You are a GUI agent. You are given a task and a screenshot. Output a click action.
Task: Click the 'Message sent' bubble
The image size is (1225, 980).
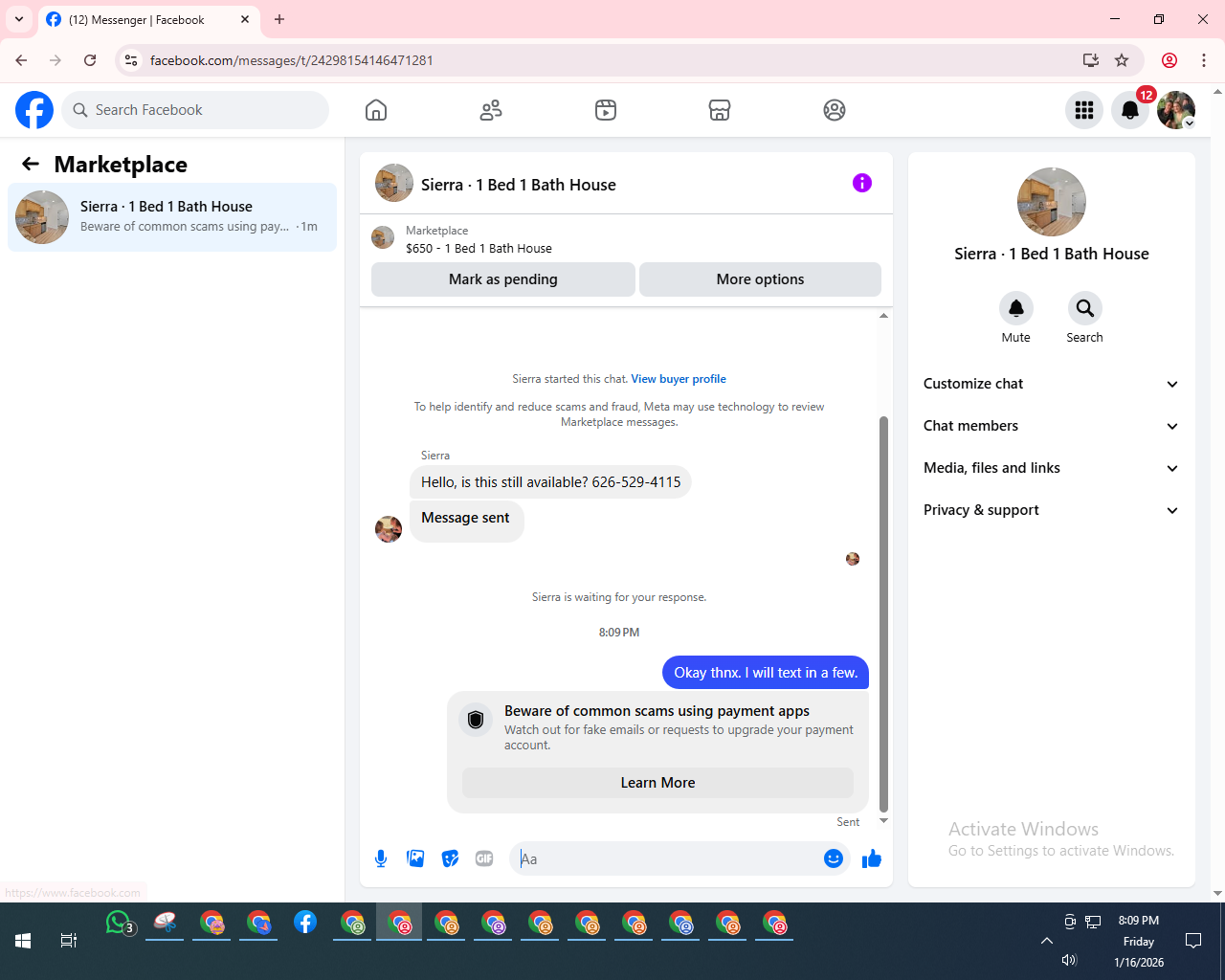(x=466, y=522)
